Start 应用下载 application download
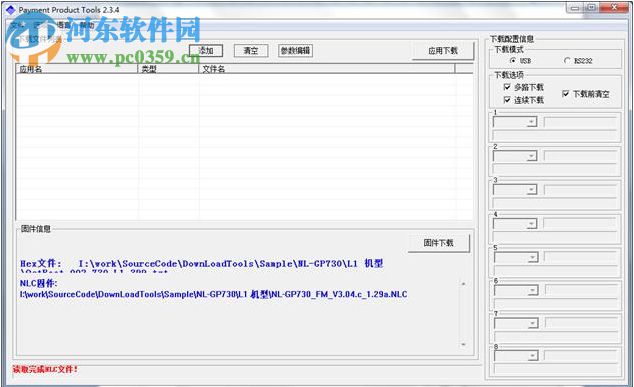This screenshot has height=387, width=634. (x=443, y=51)
